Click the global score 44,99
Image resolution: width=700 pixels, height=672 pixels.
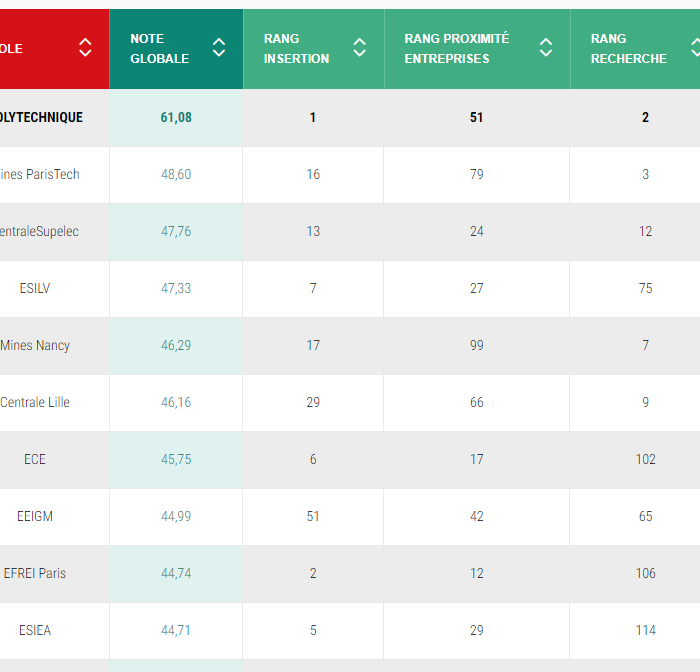[176, 517]
